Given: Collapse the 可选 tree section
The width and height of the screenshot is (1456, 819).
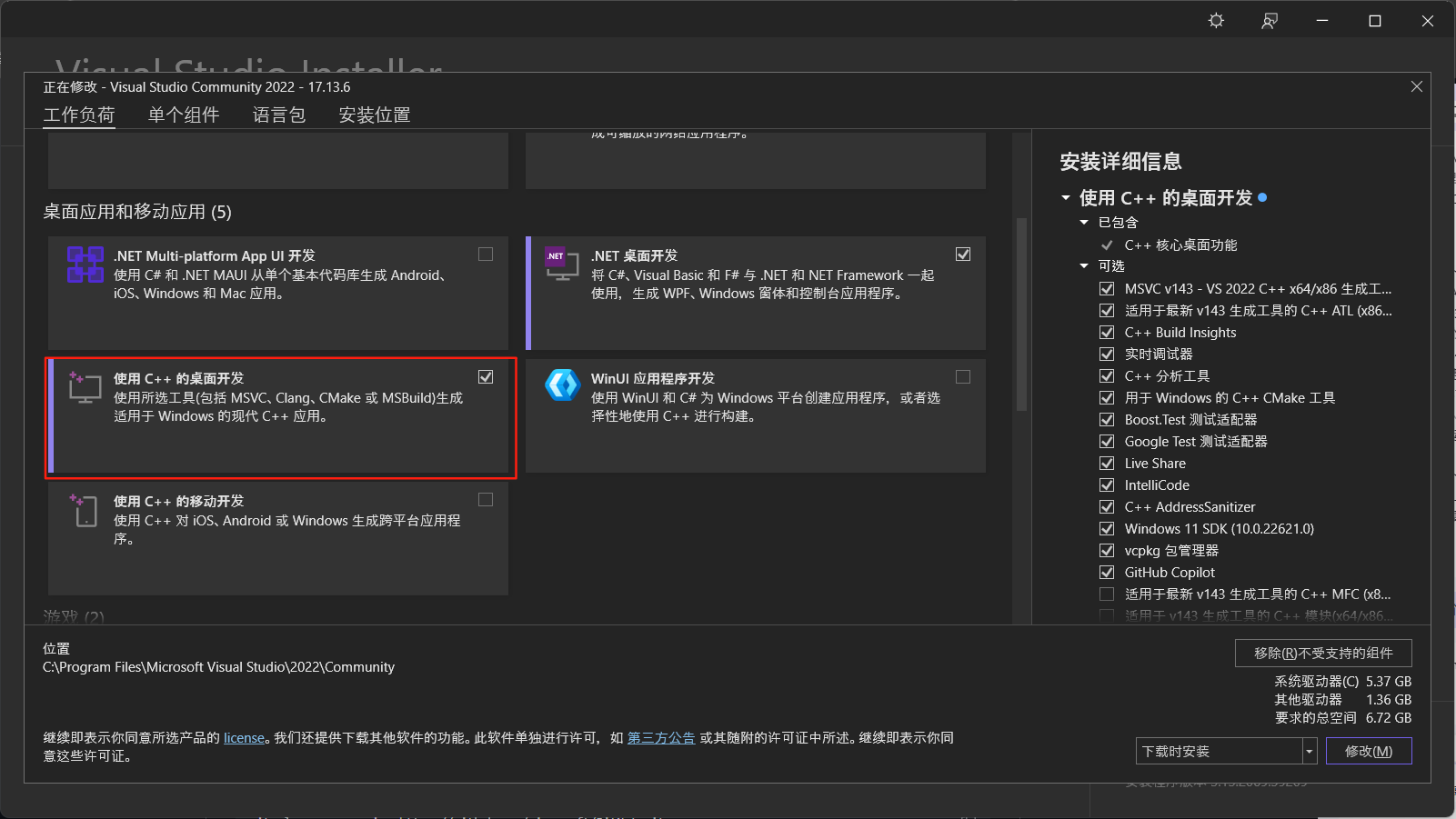Looking at the screenshot, I should pos(1084,266).
